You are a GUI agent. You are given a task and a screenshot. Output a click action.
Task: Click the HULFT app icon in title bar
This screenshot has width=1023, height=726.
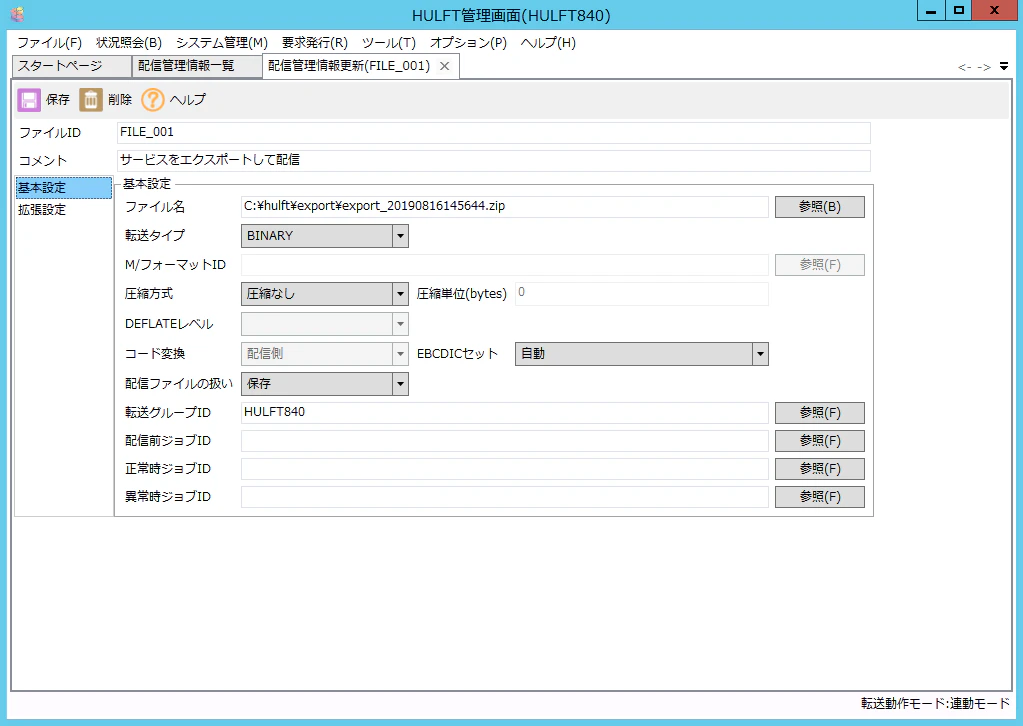coord(18,14)
